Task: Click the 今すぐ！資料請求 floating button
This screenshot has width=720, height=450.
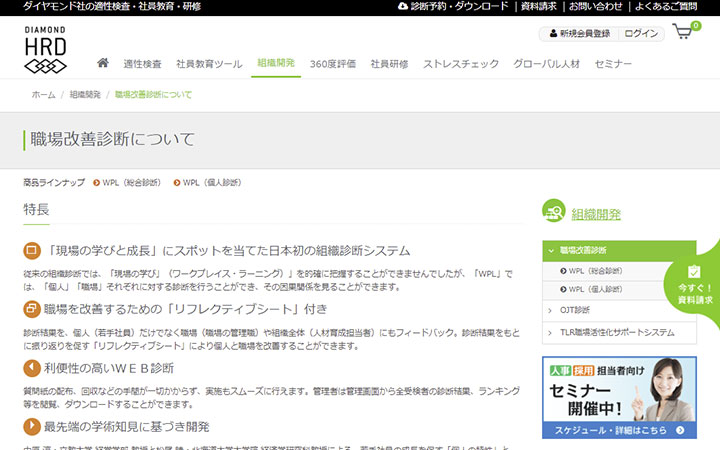Action: 693,285
